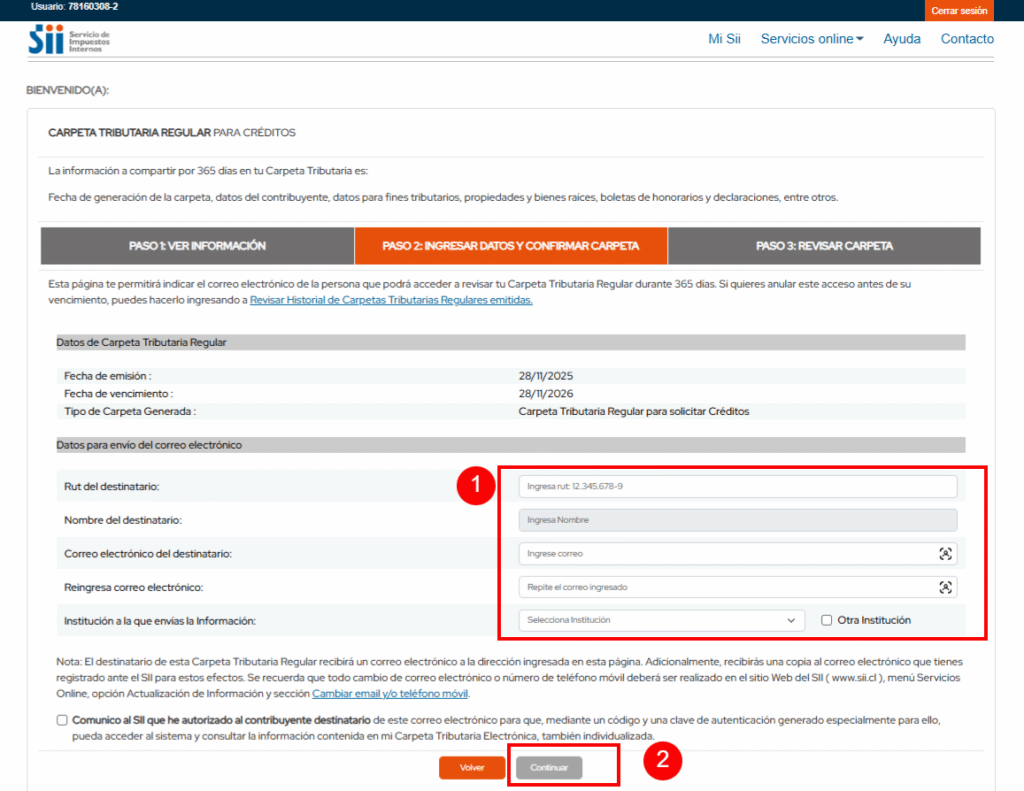The image size is (1024, 791).
Task: Select Paso 2: Ingresar Datos tab
Action: (510, 246)
